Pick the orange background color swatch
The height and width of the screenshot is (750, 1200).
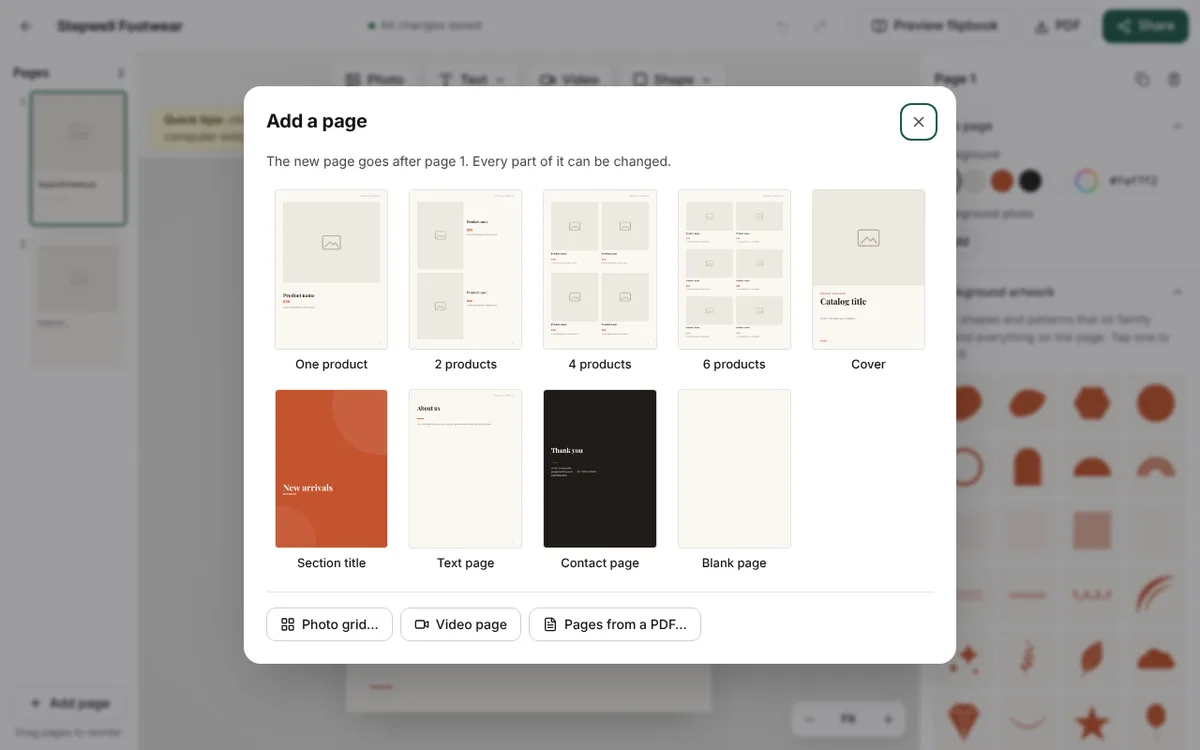1002,181
